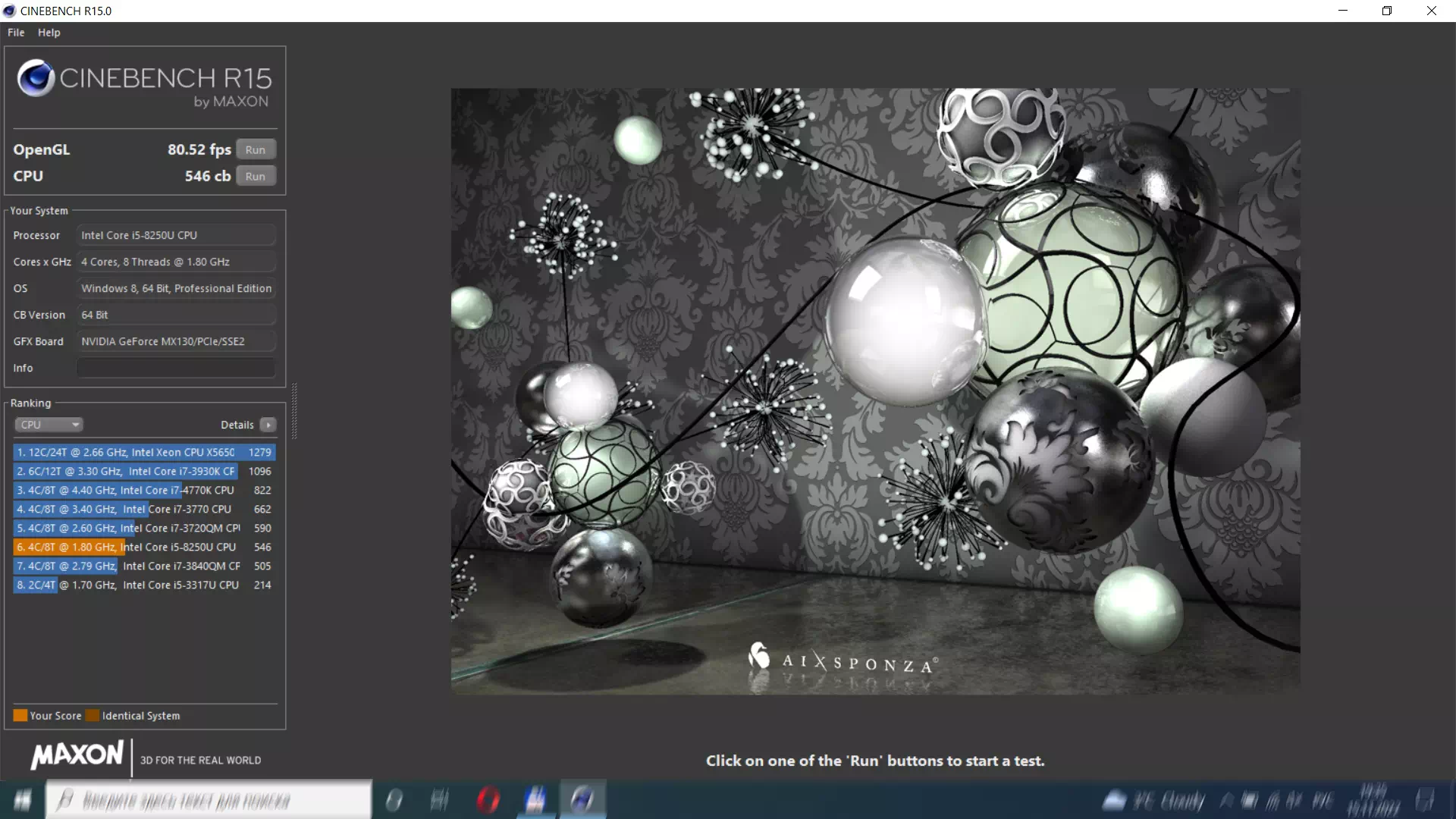Click the clock in the system tray
The width and height of the screenshot is (1456, 819).
pos(1373,800)
